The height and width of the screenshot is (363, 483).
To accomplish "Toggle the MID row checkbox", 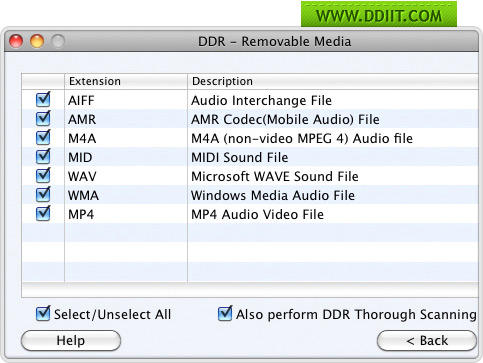I will pyautogui.click(x=43, y=157).
